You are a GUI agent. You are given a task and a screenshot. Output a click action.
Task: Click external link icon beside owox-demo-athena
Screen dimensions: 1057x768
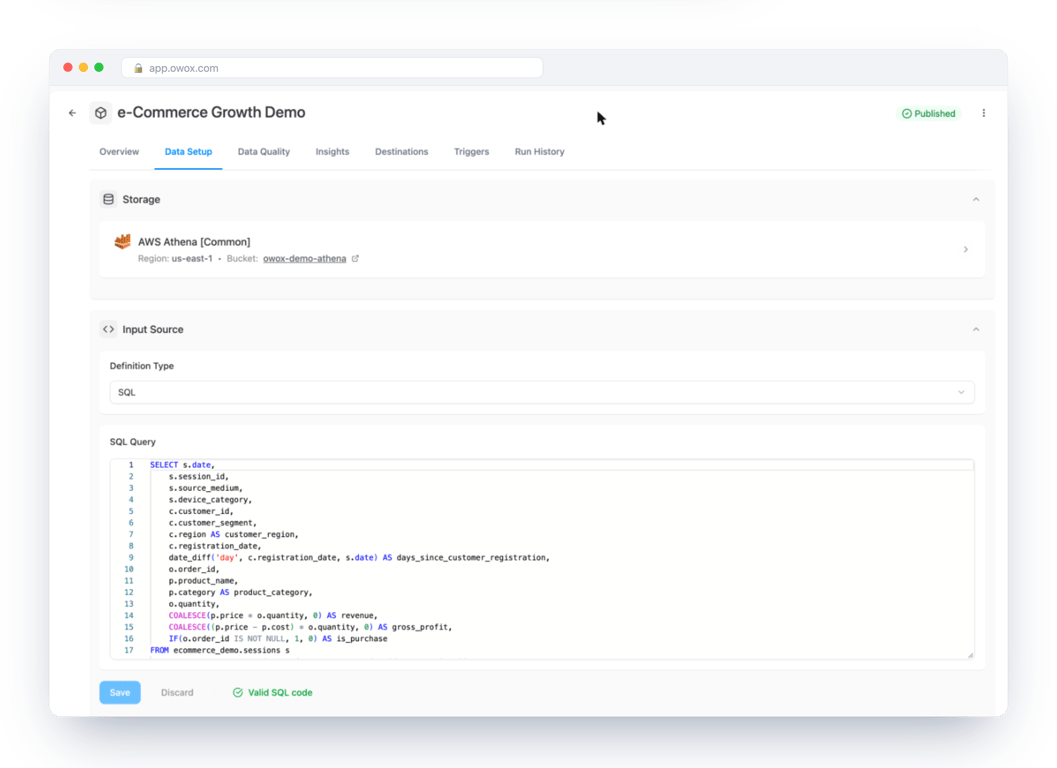pyautogui.click(x=355, y=258)
